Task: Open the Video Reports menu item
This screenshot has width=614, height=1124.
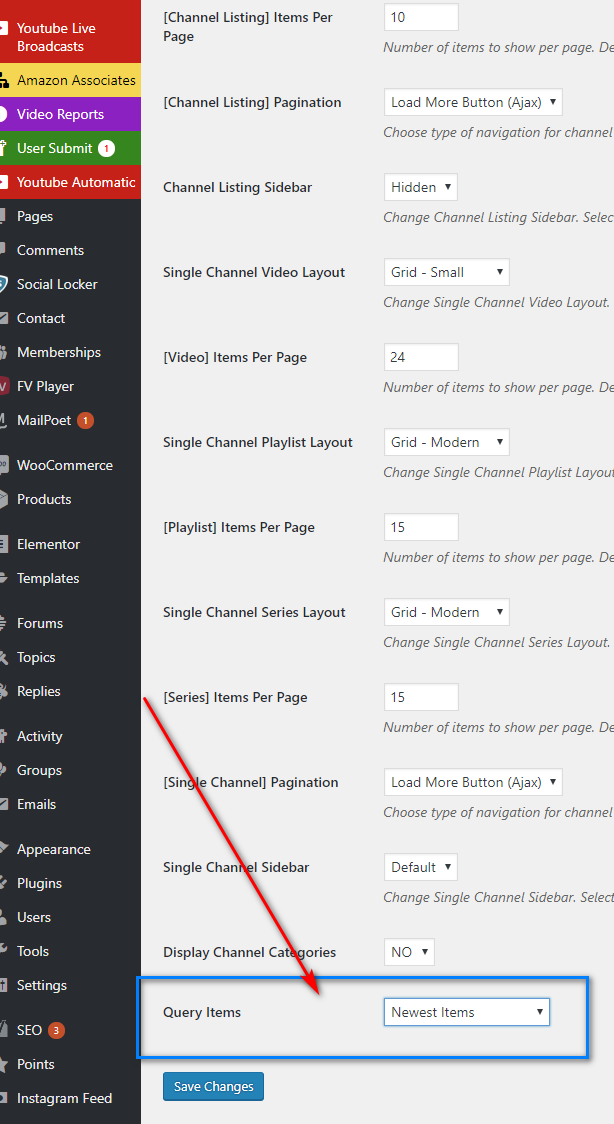Action: pos(60,114)
